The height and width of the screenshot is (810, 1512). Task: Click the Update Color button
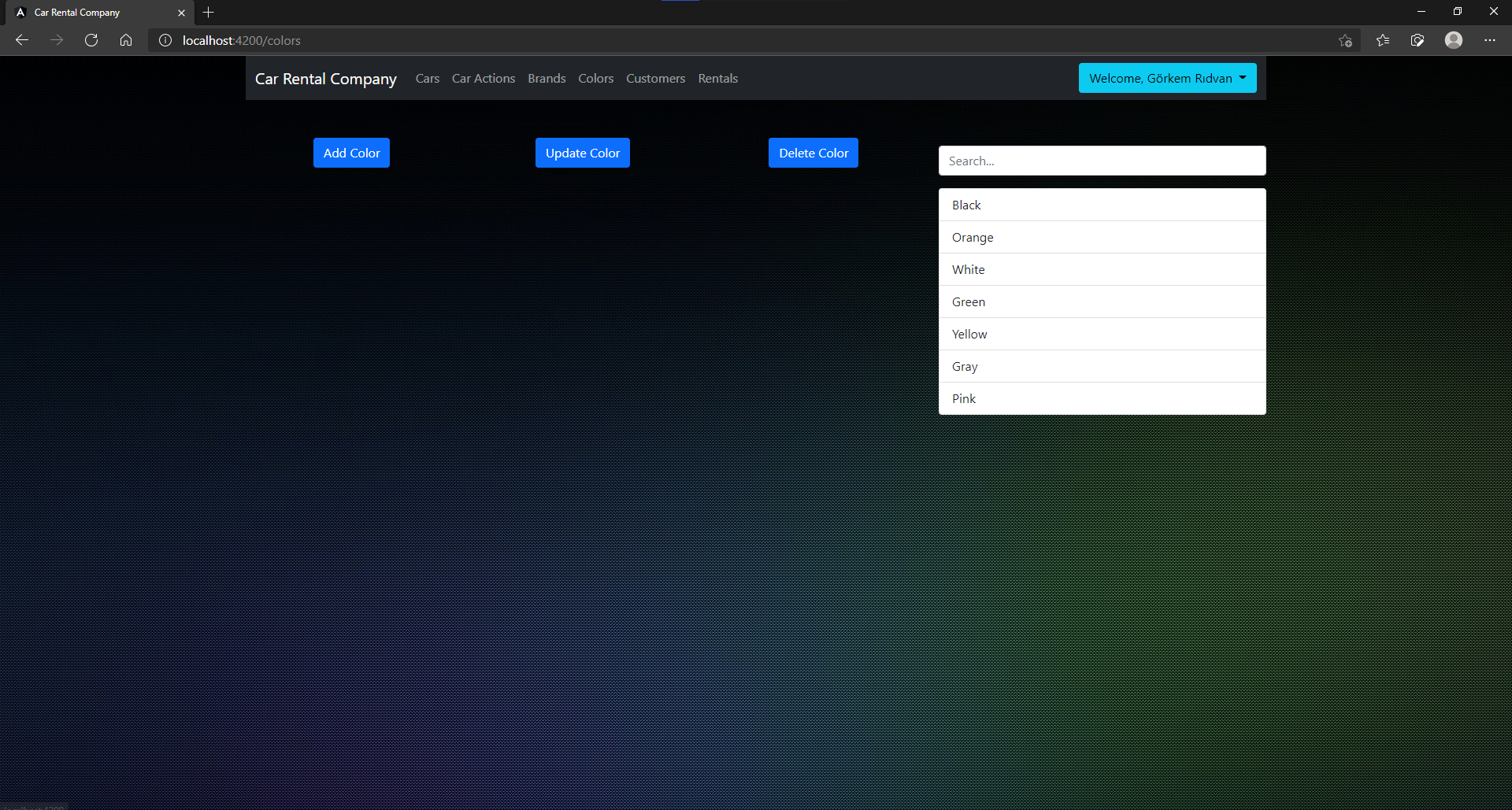pos(583,153)
